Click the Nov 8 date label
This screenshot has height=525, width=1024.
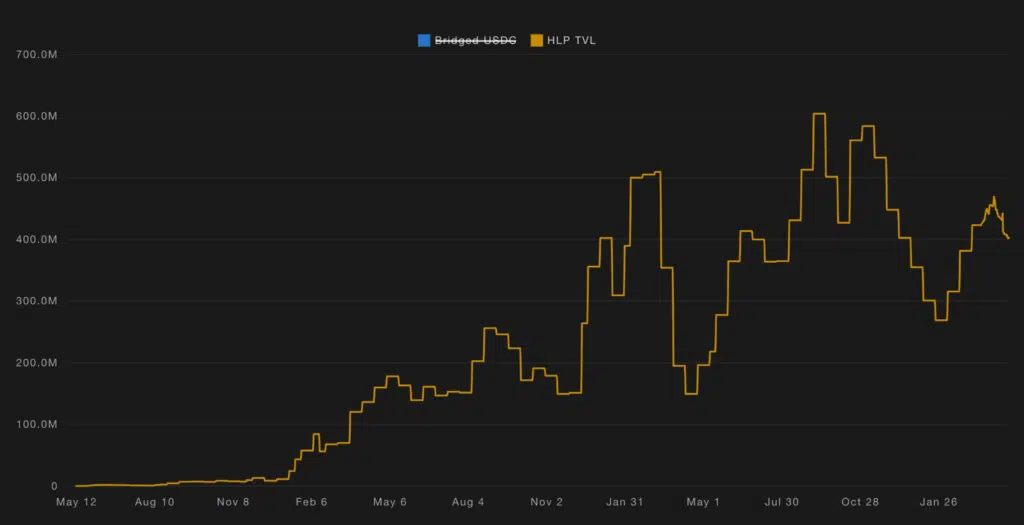(x=232, y=502)
